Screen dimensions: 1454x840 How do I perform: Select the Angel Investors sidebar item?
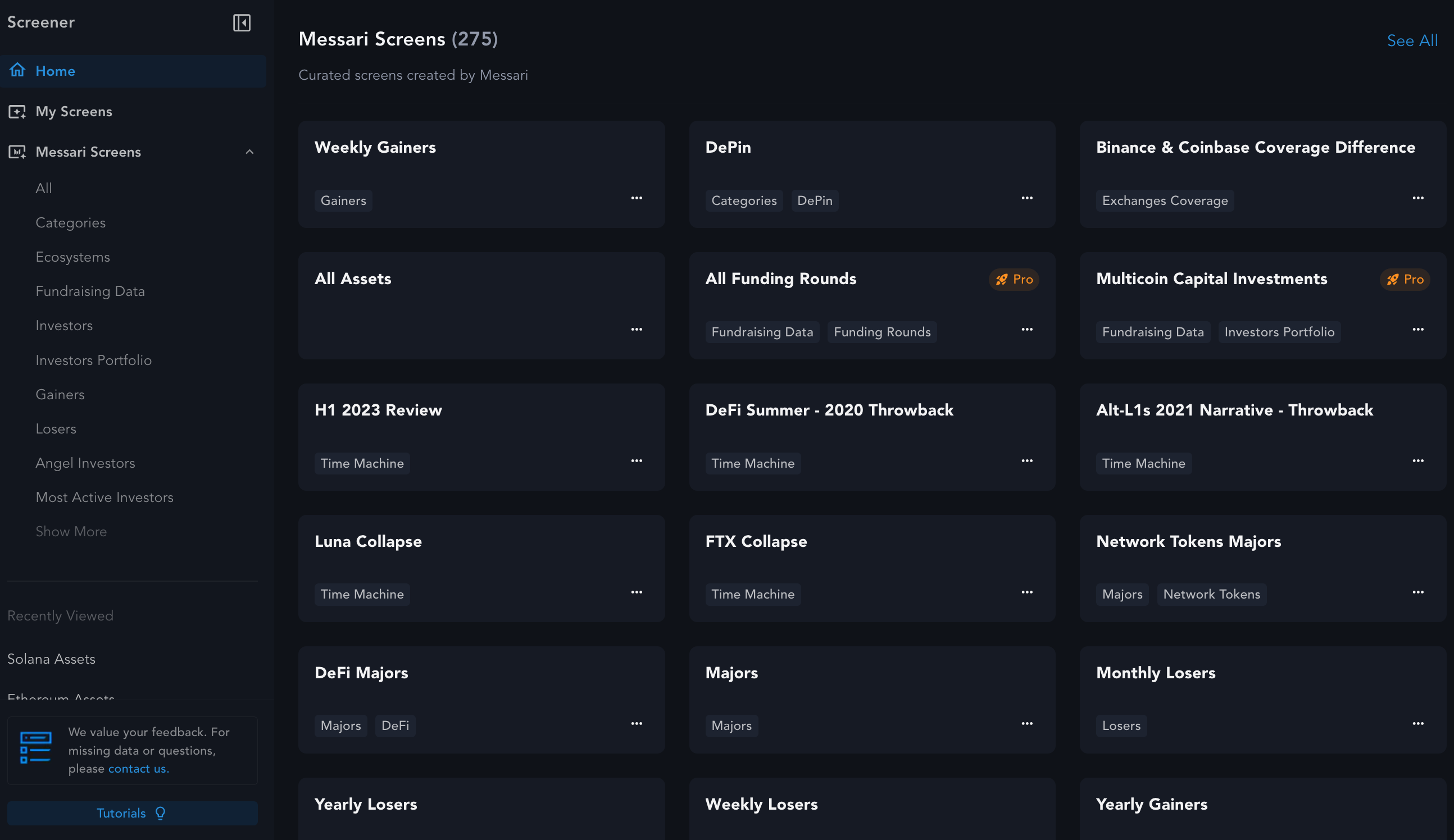click(85, 463)
